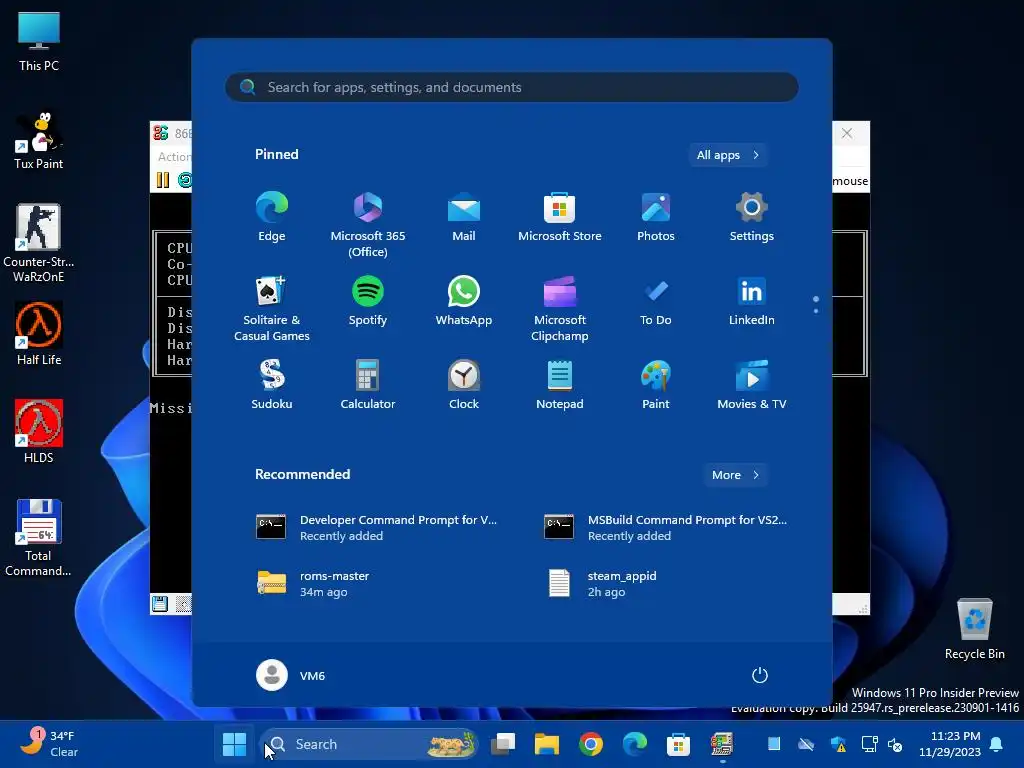Select Total Commander desktop shortcut

(x=39, y=538)
